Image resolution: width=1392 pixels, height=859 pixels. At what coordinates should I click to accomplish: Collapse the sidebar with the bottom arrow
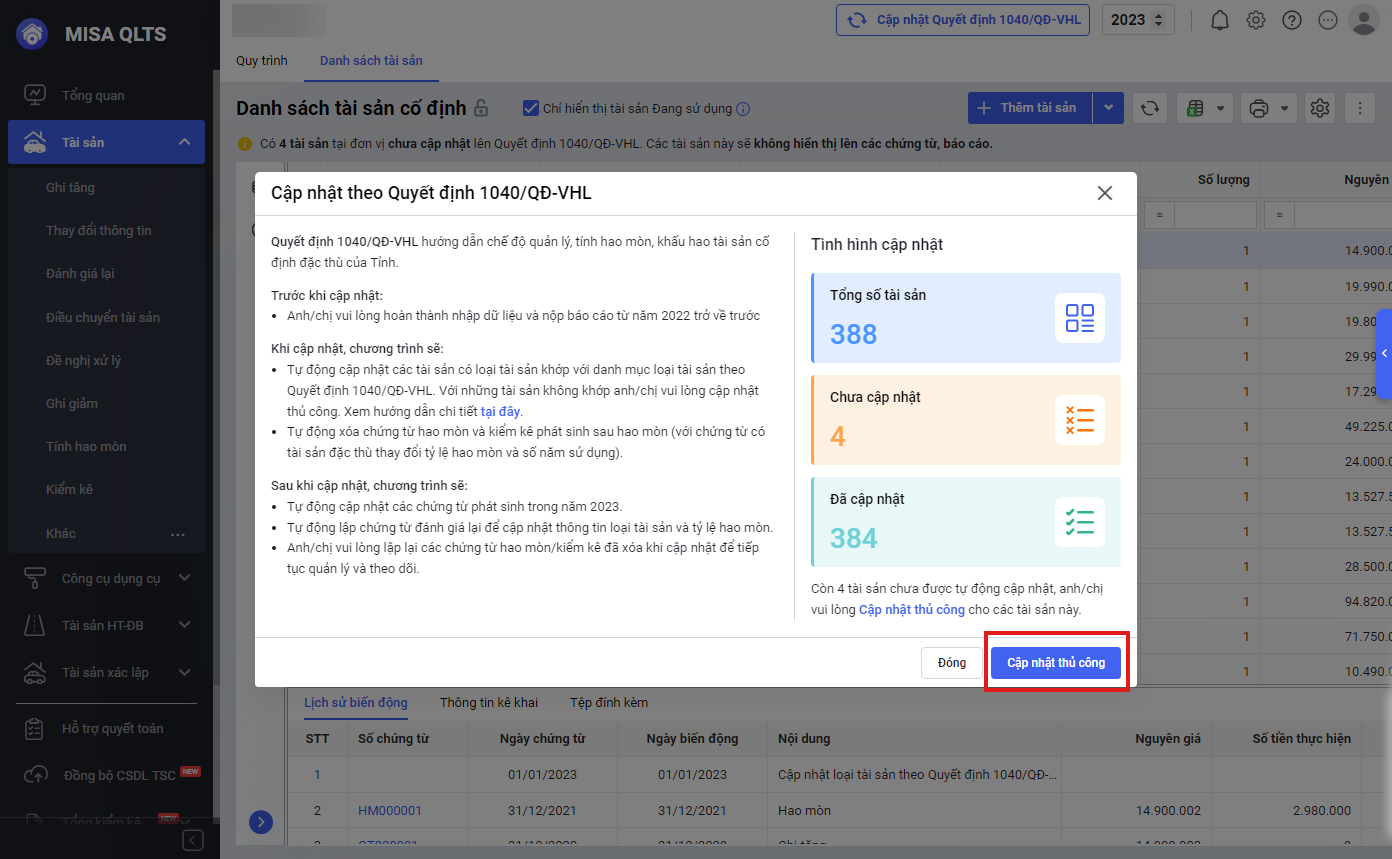tap(193, 840)
